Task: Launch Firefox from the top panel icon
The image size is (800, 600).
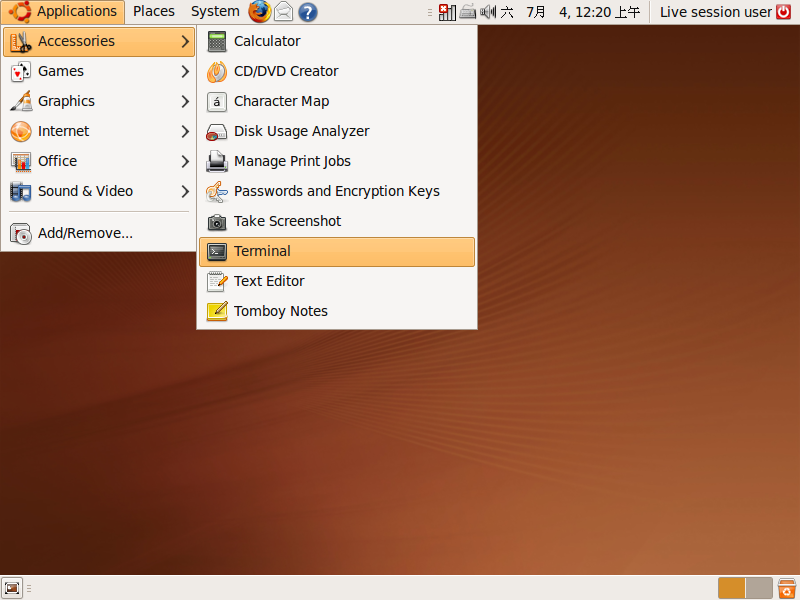Action: point(259,12)
